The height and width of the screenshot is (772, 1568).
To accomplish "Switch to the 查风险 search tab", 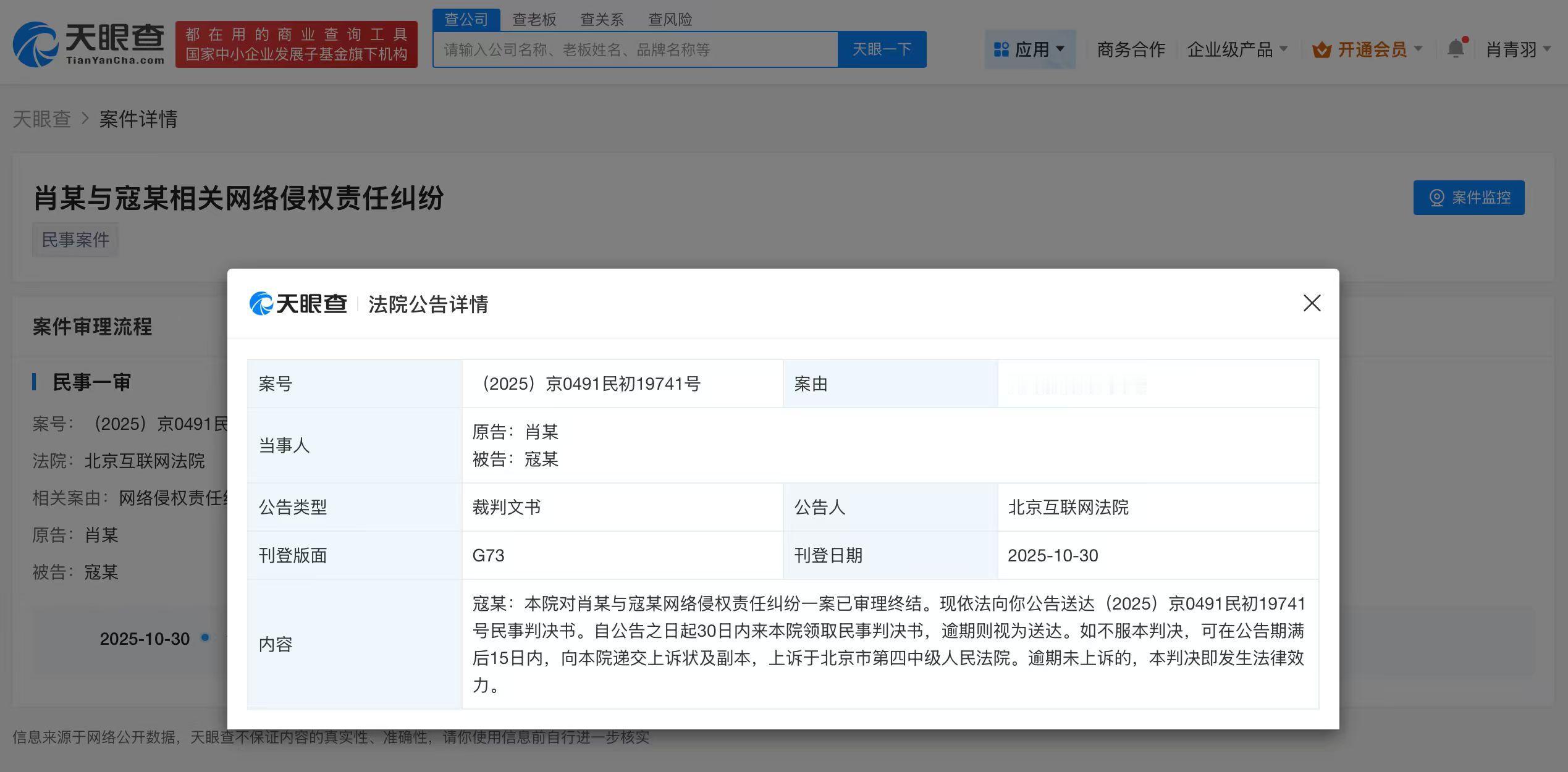I will coord(670,19).
